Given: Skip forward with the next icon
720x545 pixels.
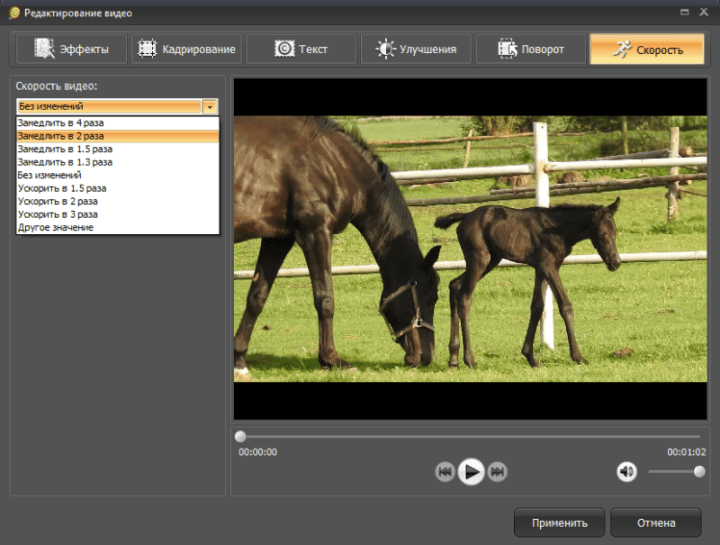Looking at the screenshot, I should pyautogui.click(x=497, y=472).
